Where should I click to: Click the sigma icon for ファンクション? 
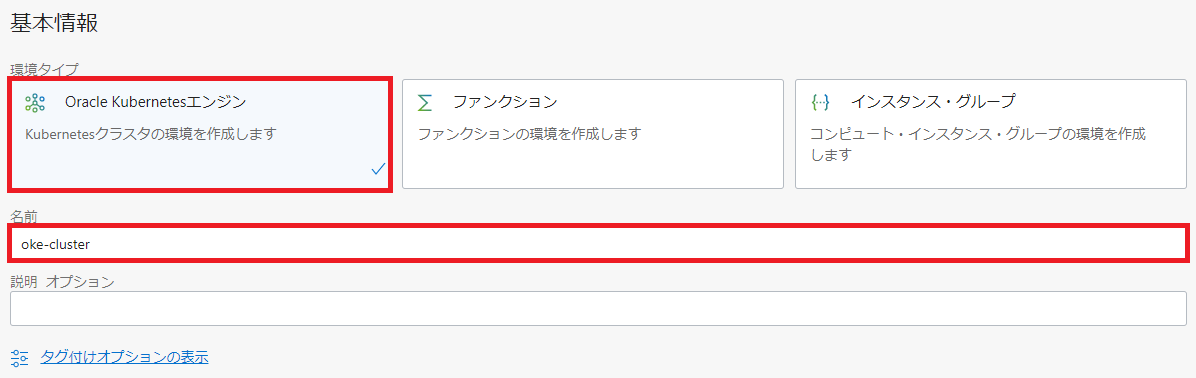[425, 102]
